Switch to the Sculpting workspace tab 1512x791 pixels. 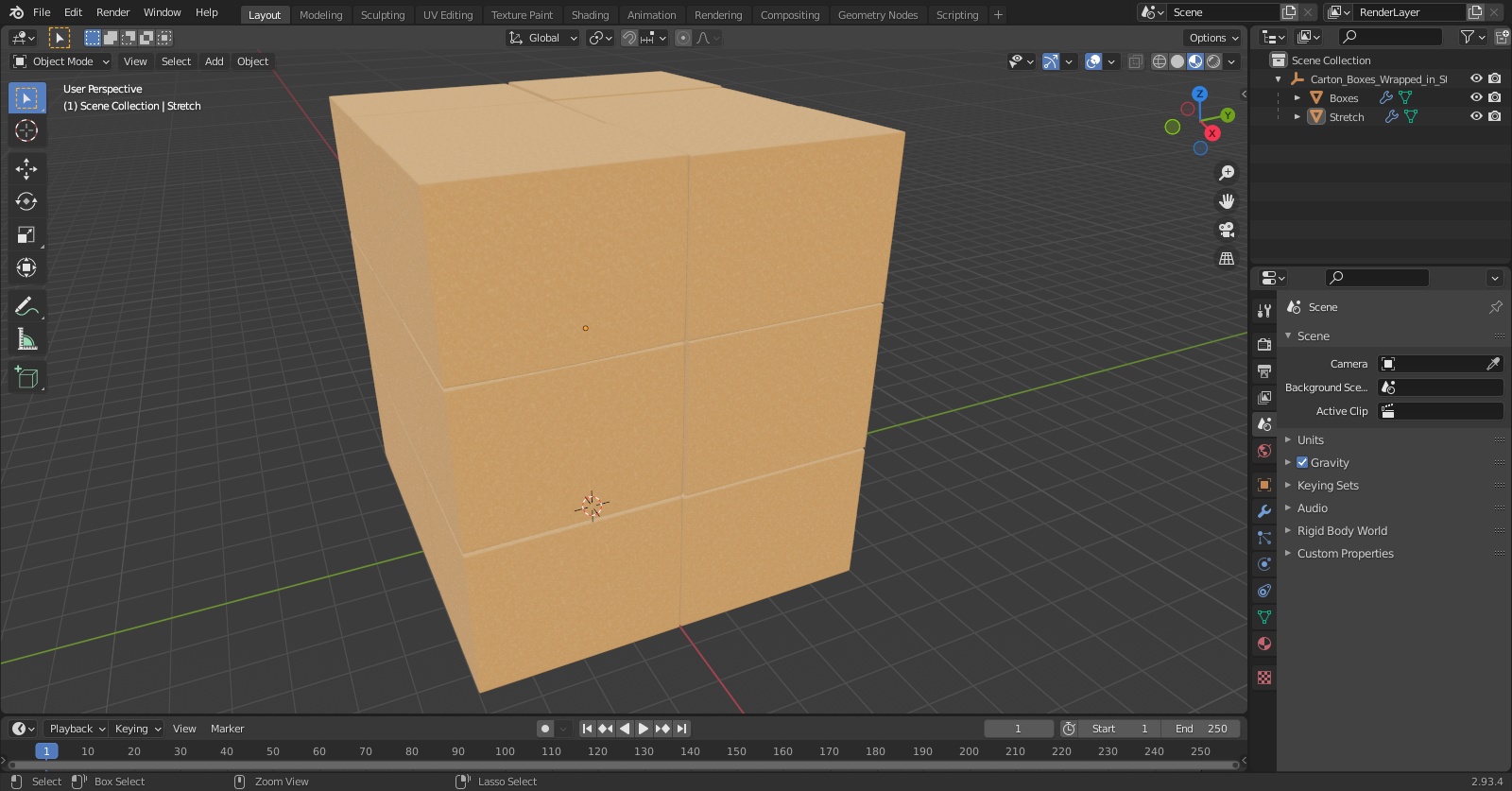pyautogui.click(x=383, y=14)
